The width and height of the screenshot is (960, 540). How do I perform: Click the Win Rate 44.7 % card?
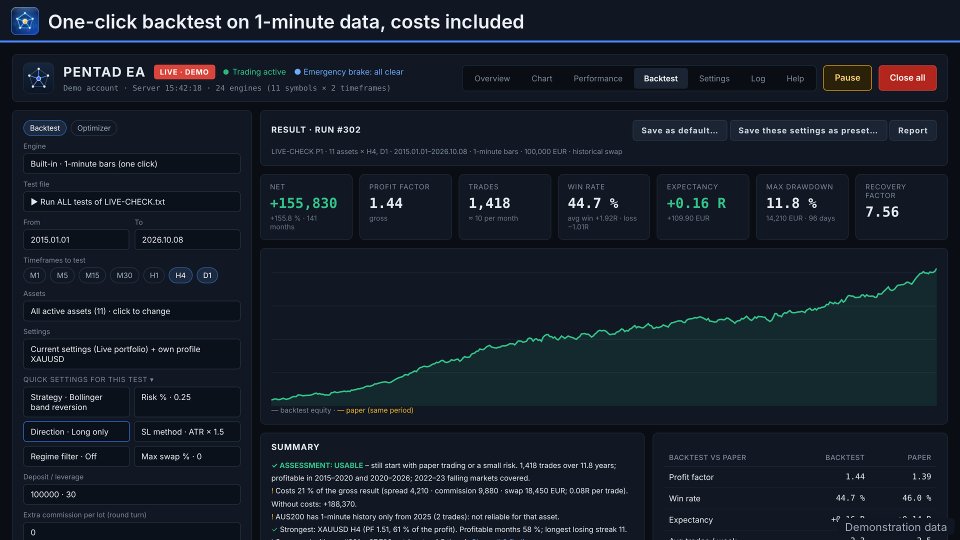(604, 207)
